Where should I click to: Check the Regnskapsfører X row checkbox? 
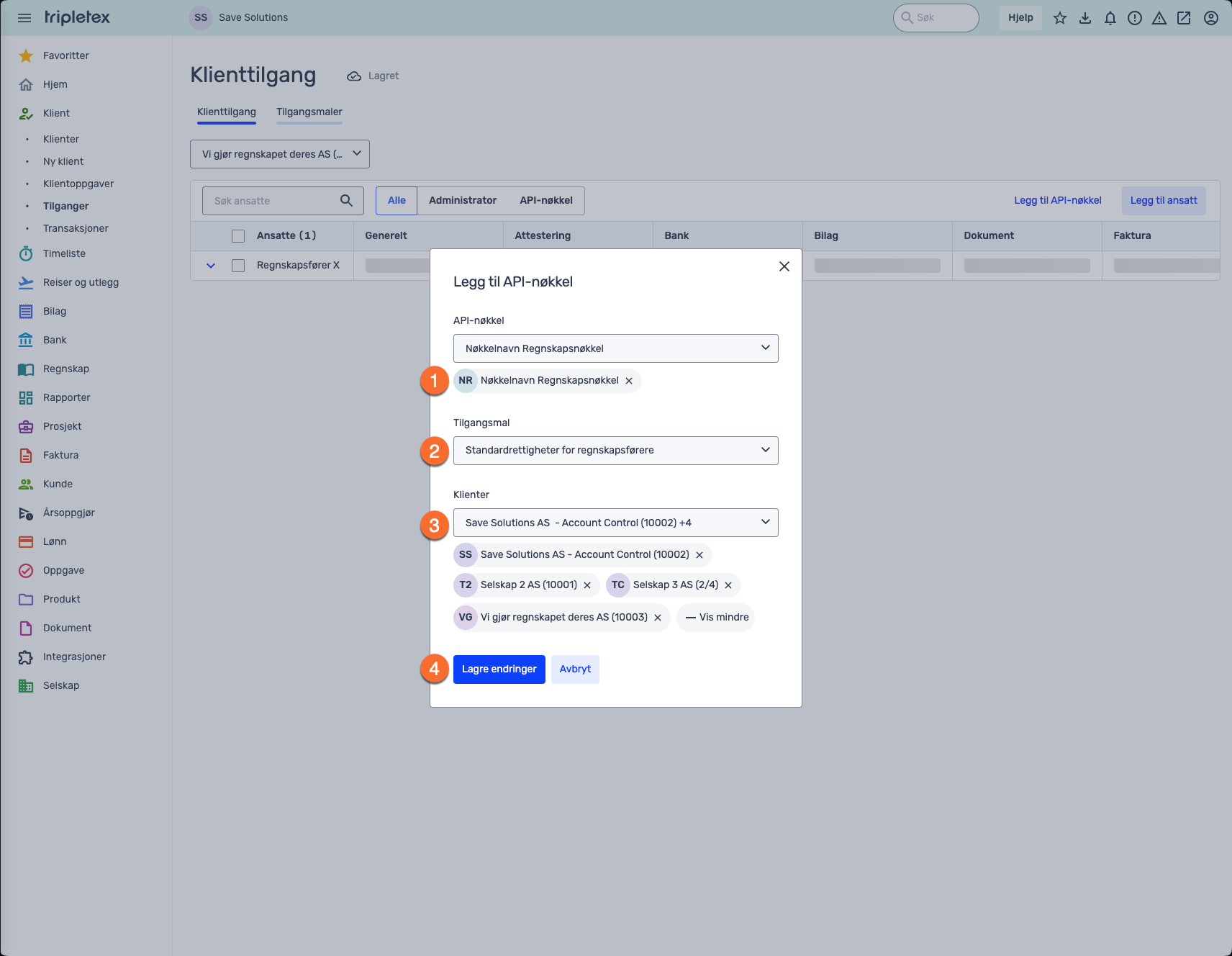point(238,266)
